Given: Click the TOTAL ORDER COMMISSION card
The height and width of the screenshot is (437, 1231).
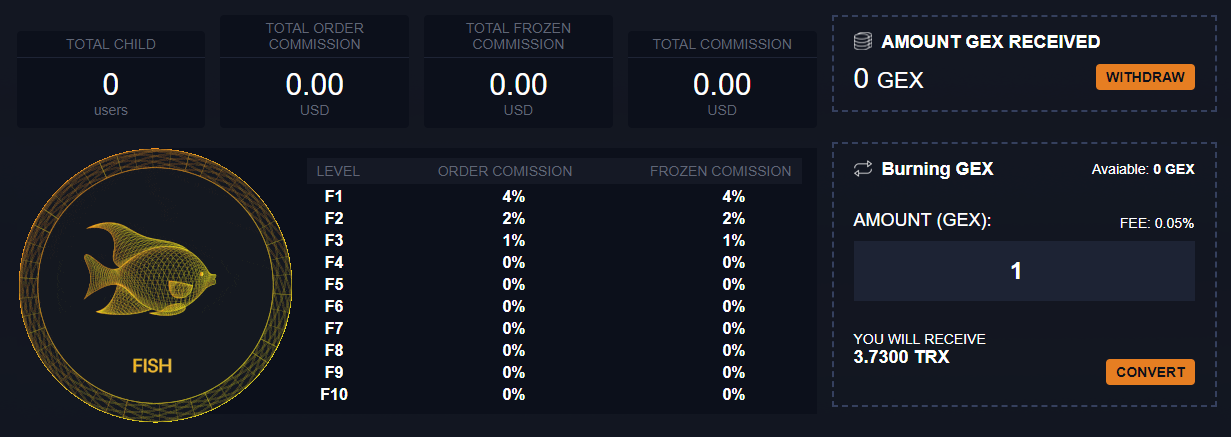Looking at the screenshot, I should click(315, 71).
